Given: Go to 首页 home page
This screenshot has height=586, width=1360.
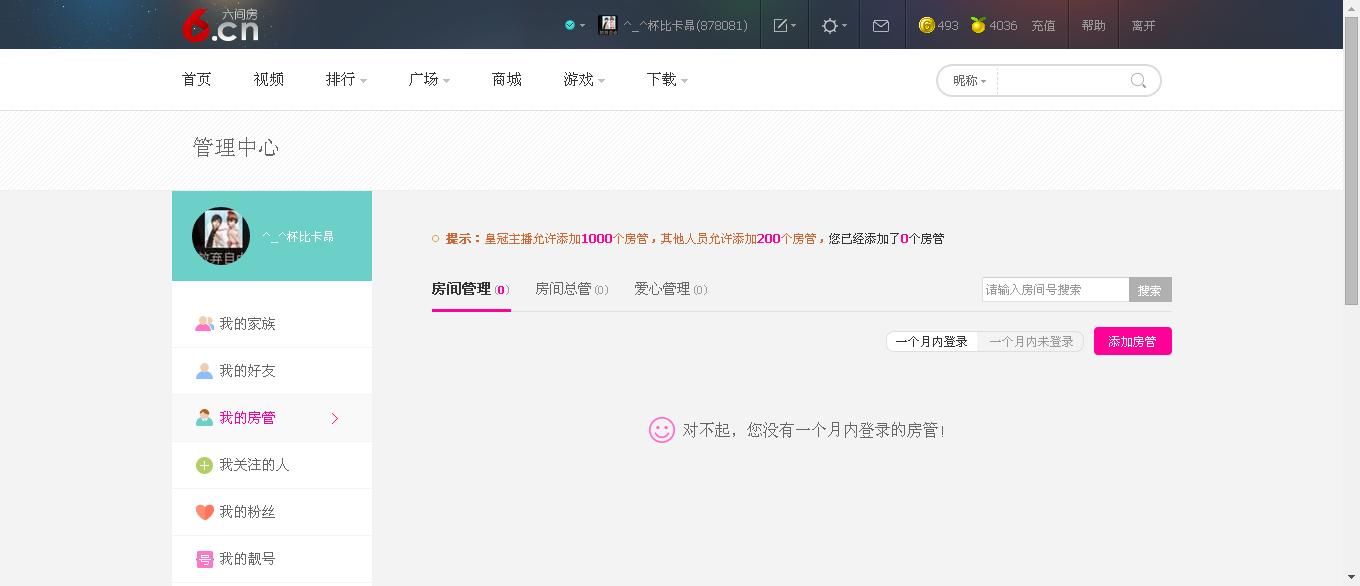Looking at the screenshot, I should (x=197, y=79).
